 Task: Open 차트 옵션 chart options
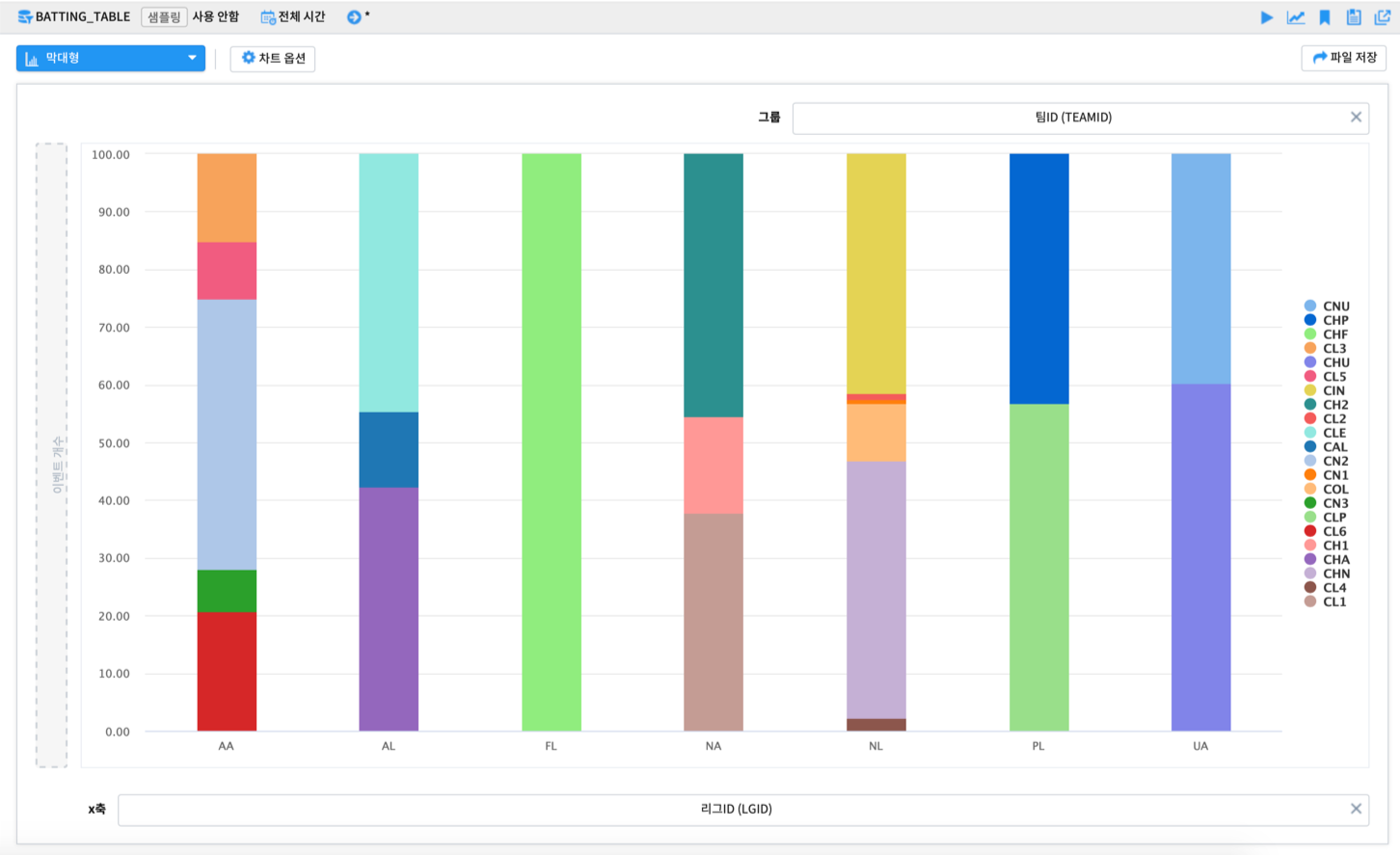(x=273, y=58)
